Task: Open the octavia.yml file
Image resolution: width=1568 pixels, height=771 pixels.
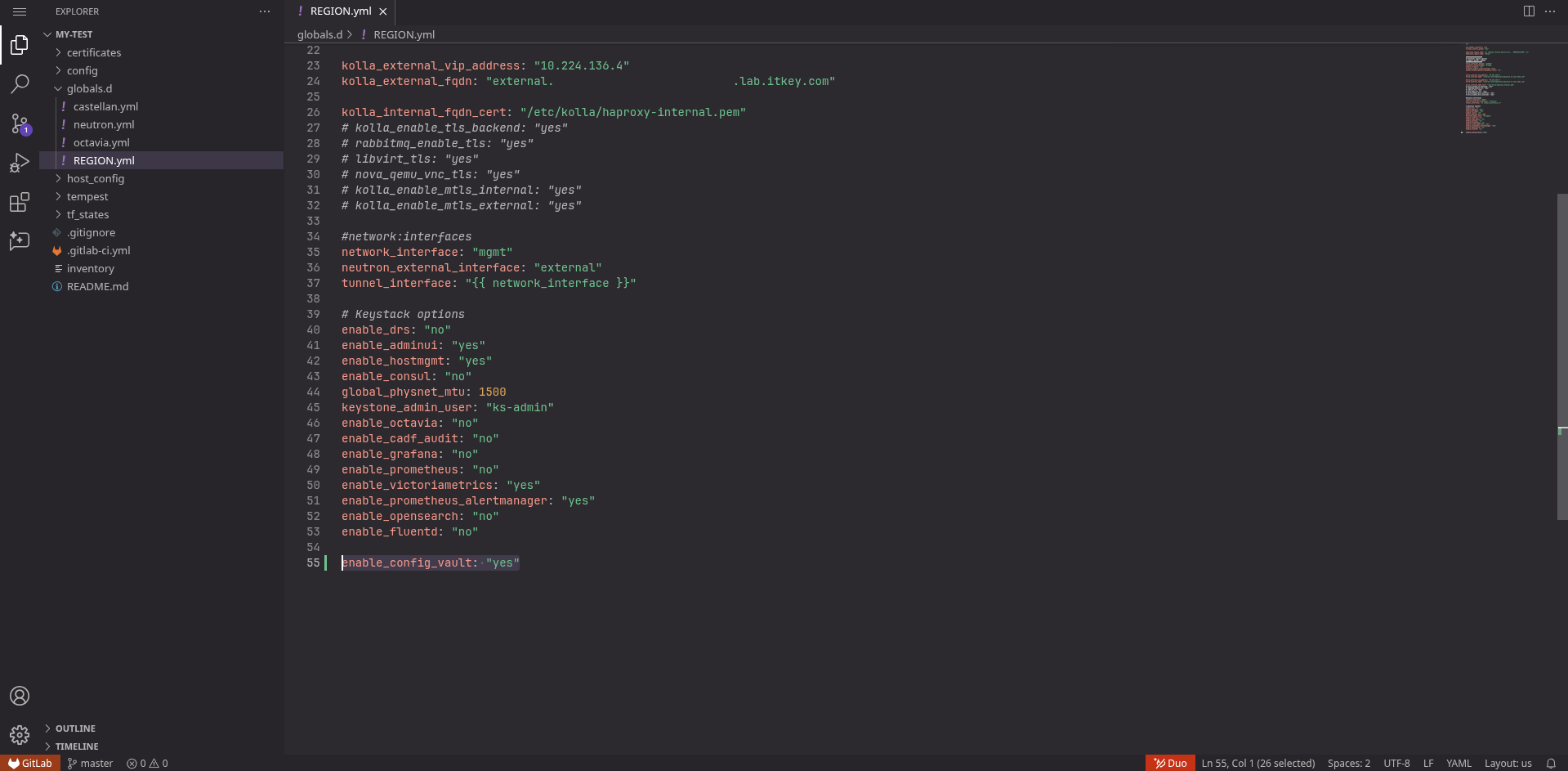Action: [x=101, y=142]
